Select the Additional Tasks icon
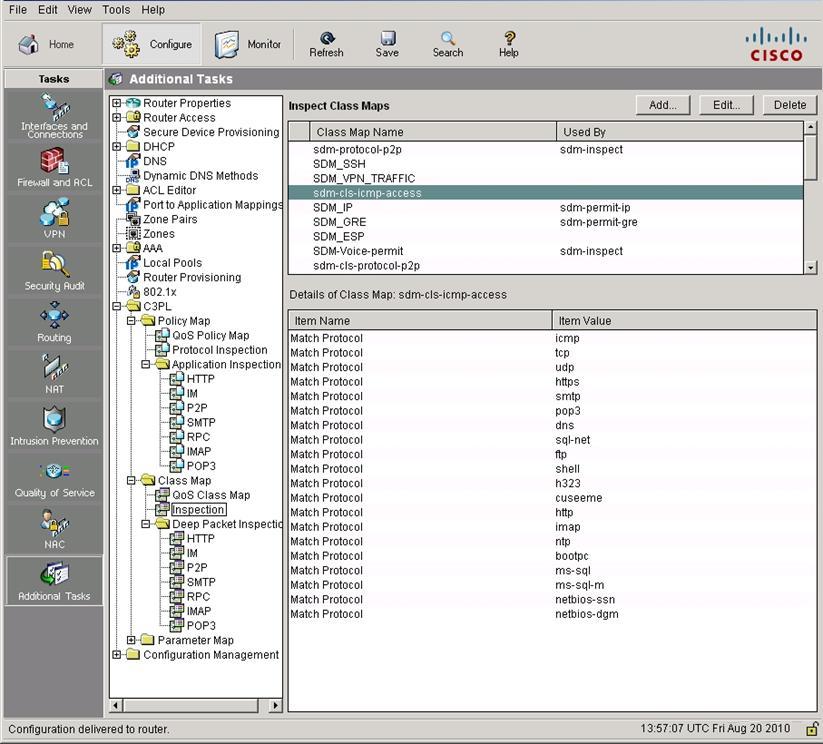The height and width of the screenshot is (744, 823). [x=54, y=581]
